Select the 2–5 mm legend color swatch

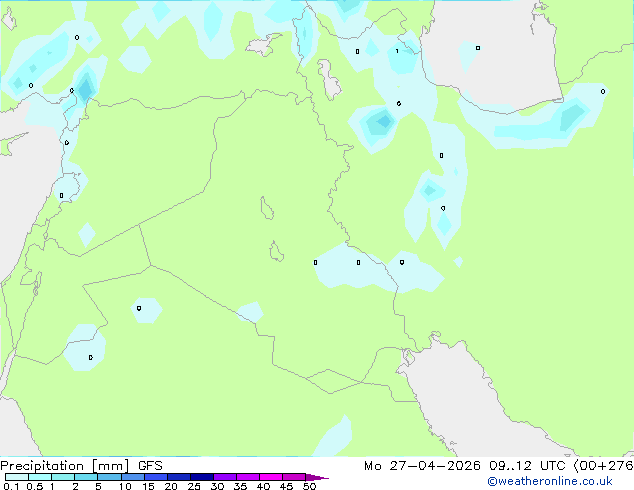86,477
